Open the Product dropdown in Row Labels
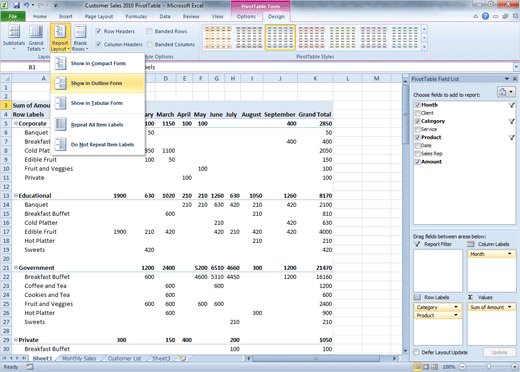The width and height of the screenshot is (520, 372). click(456, 315)
